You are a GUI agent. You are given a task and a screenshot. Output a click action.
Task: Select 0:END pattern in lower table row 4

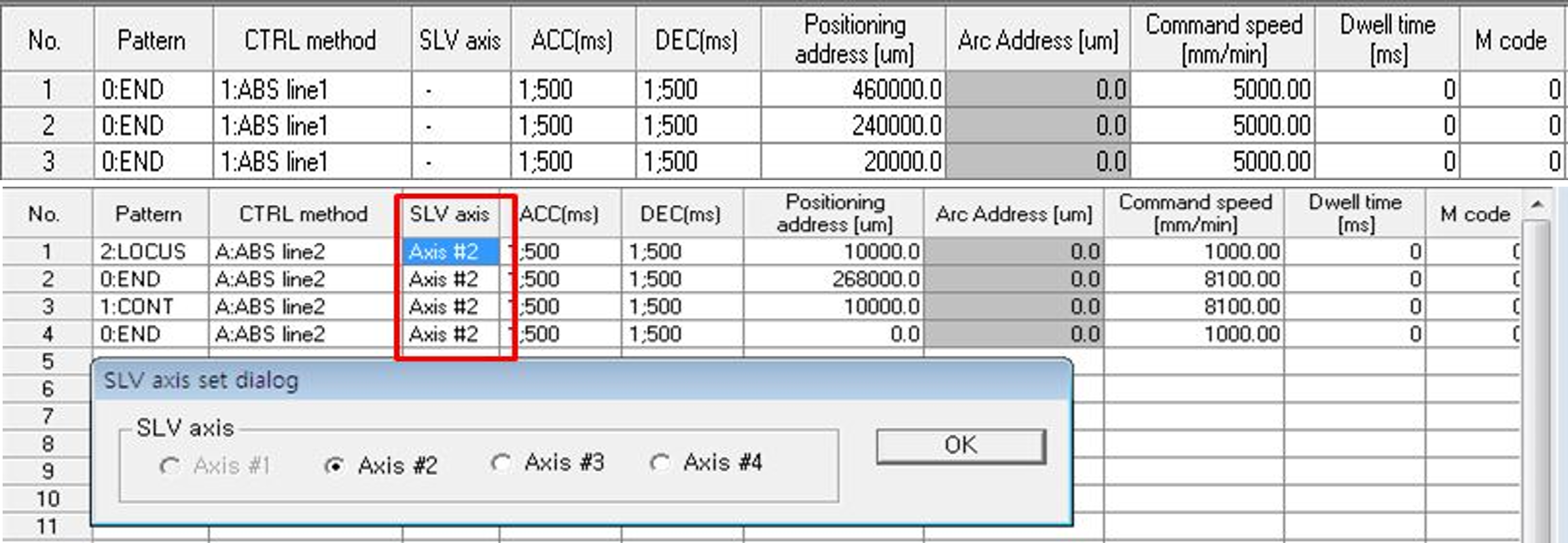pyautogui.click(x=151, y=334)
